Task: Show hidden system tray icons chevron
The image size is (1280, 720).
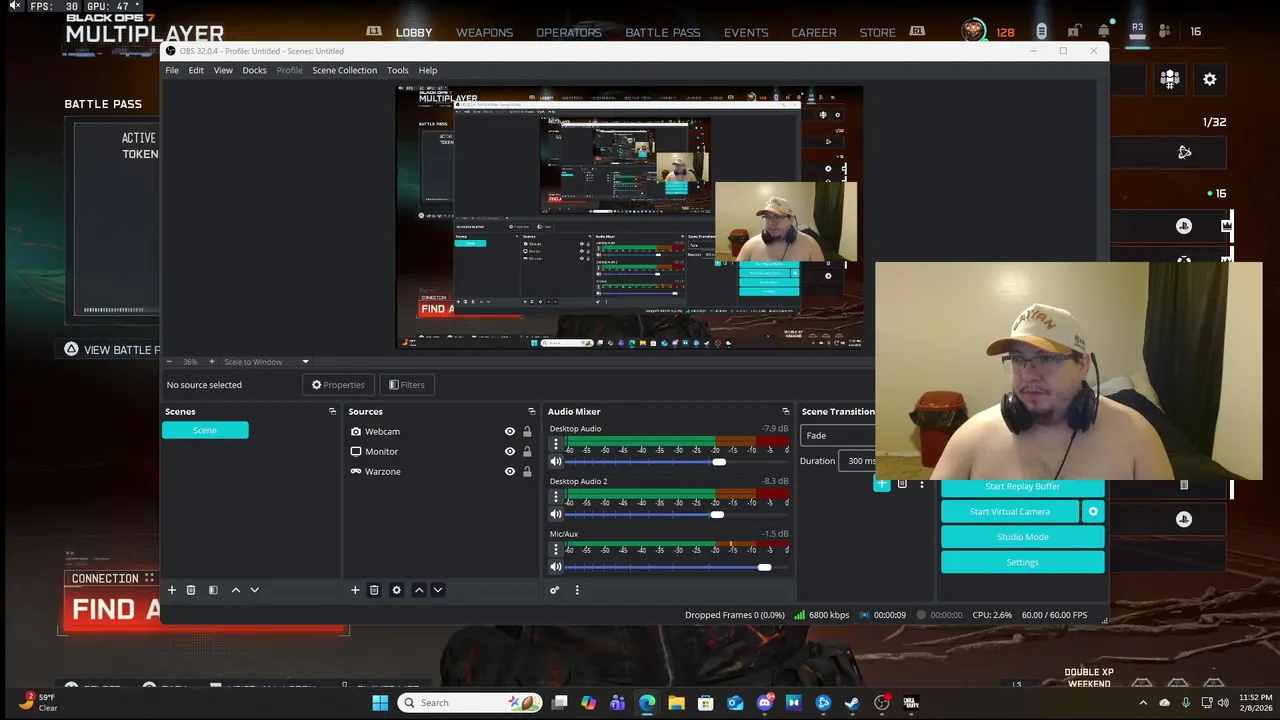Action: click(1143, 703)
